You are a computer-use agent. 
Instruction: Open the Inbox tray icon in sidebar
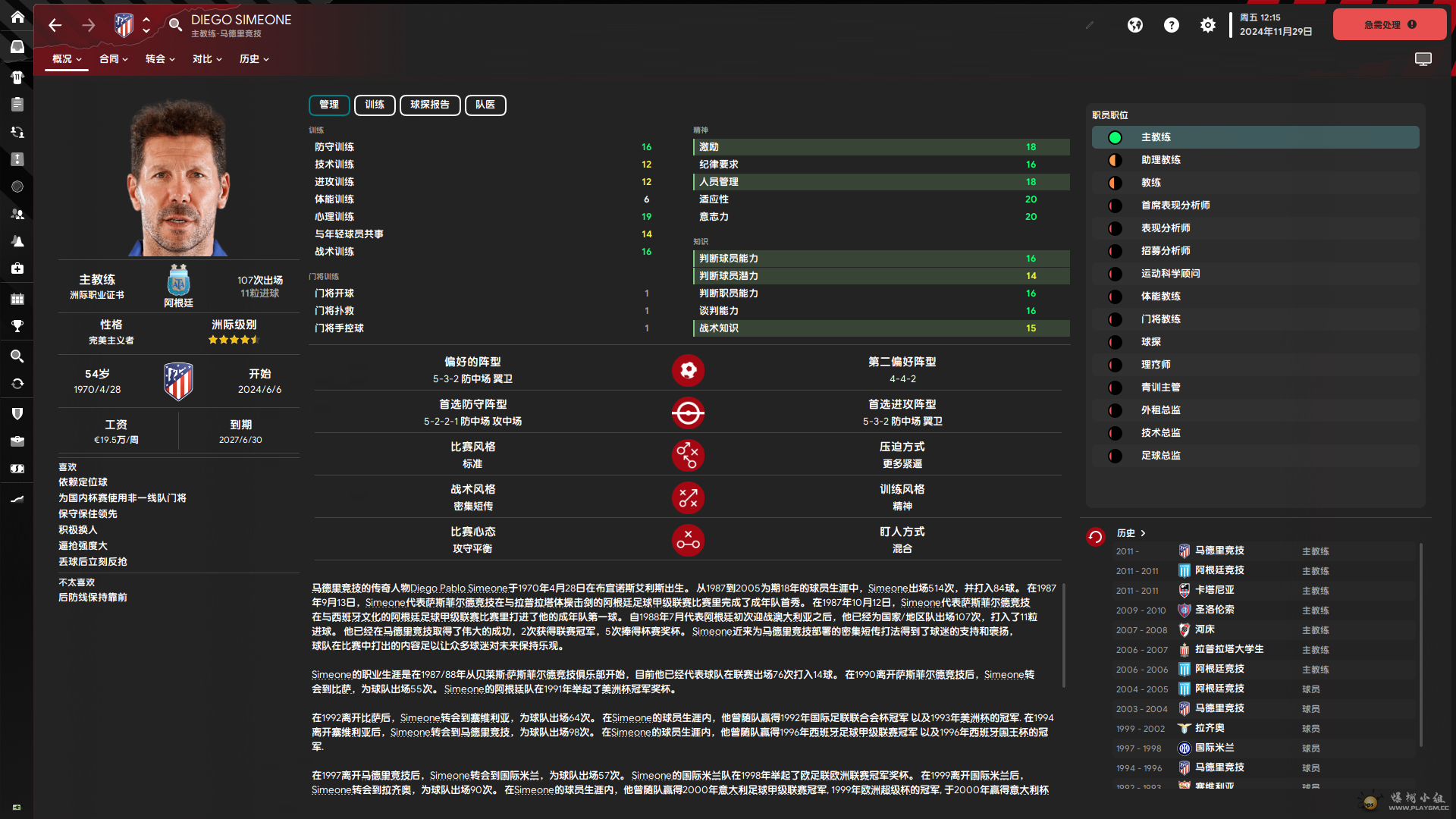(x=17, y=47)
